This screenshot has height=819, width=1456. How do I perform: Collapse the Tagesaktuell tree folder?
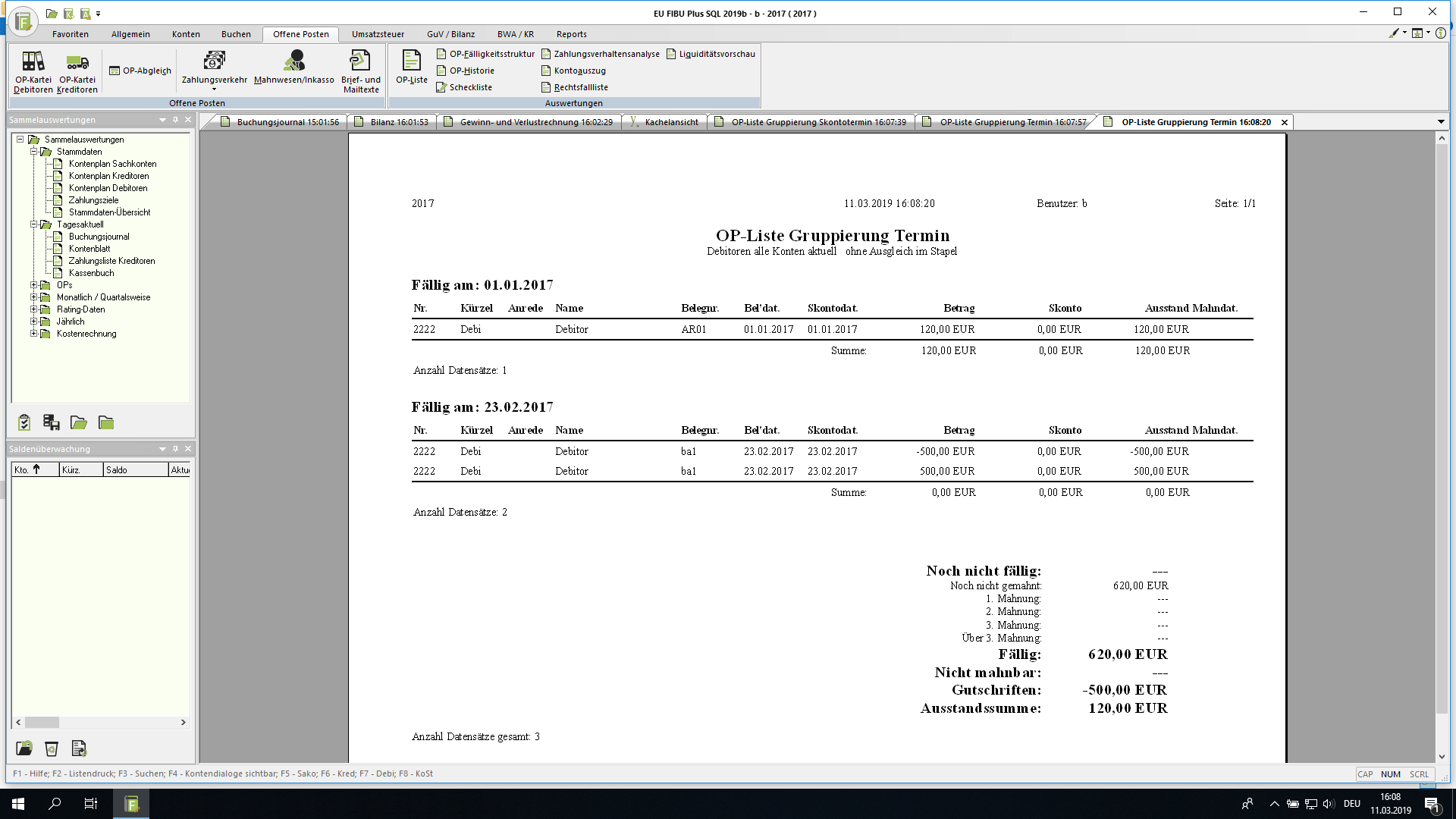(33, 224)
